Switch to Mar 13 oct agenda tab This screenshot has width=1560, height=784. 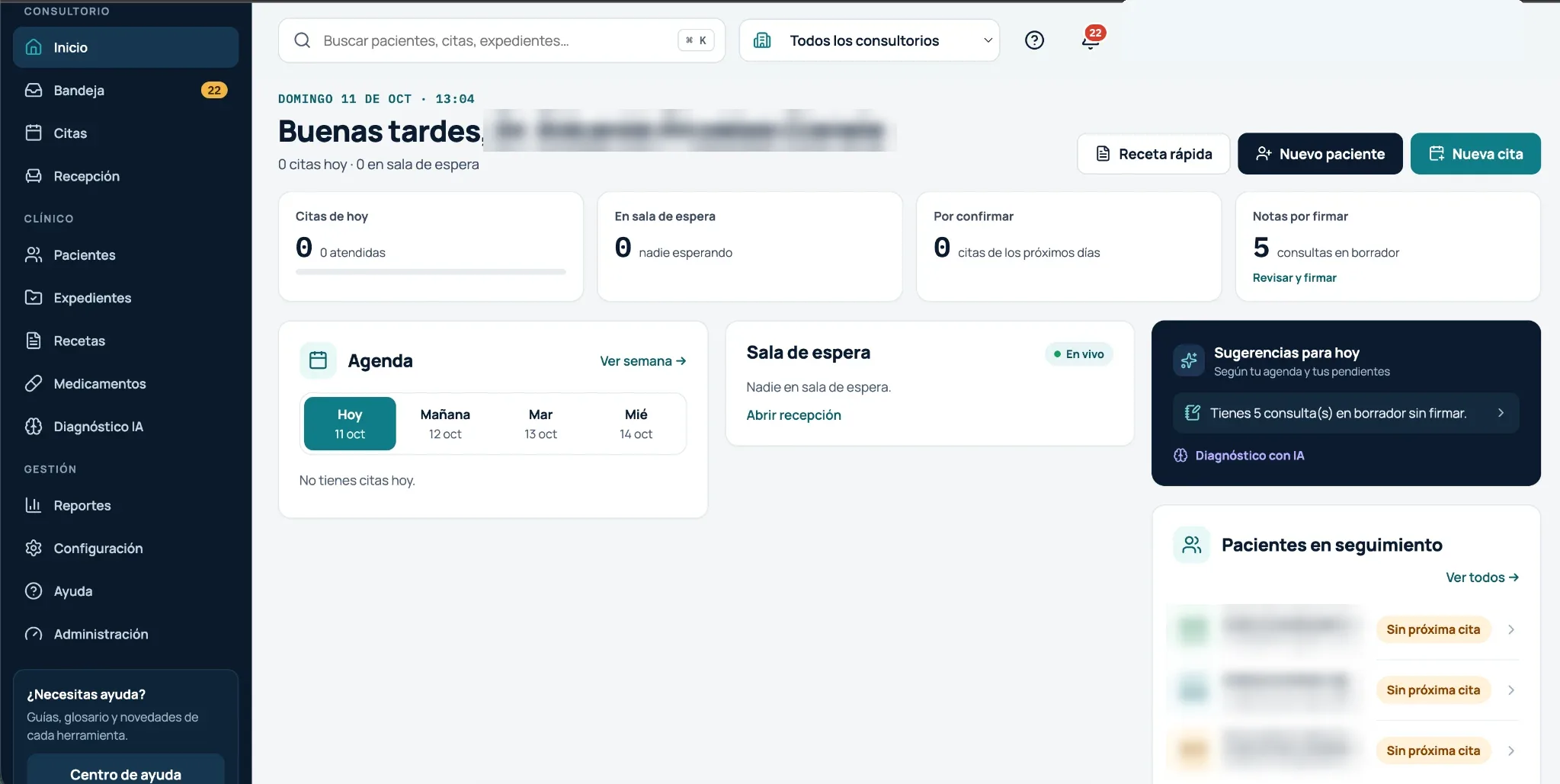point(540,424)
